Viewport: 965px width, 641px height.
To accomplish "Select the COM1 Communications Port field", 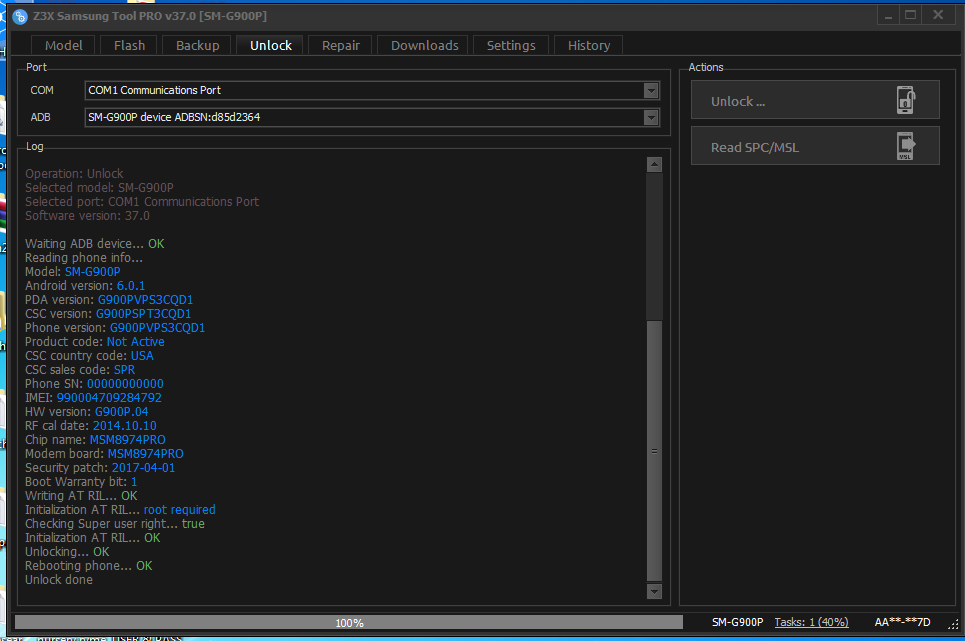I will pos(372,90).
